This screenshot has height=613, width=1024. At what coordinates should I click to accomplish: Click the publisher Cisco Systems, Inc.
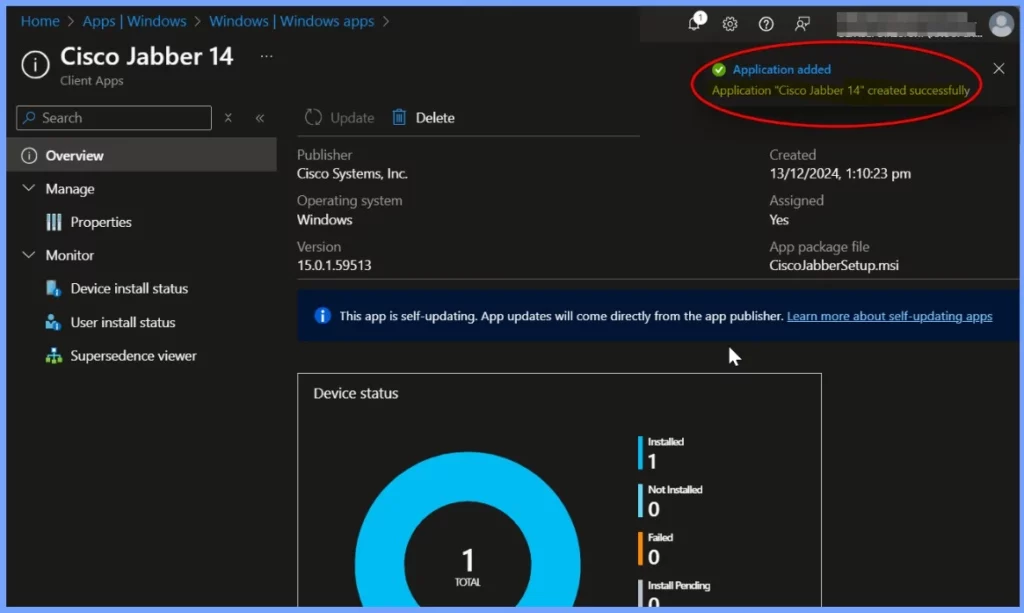click(x=352, y=174)
